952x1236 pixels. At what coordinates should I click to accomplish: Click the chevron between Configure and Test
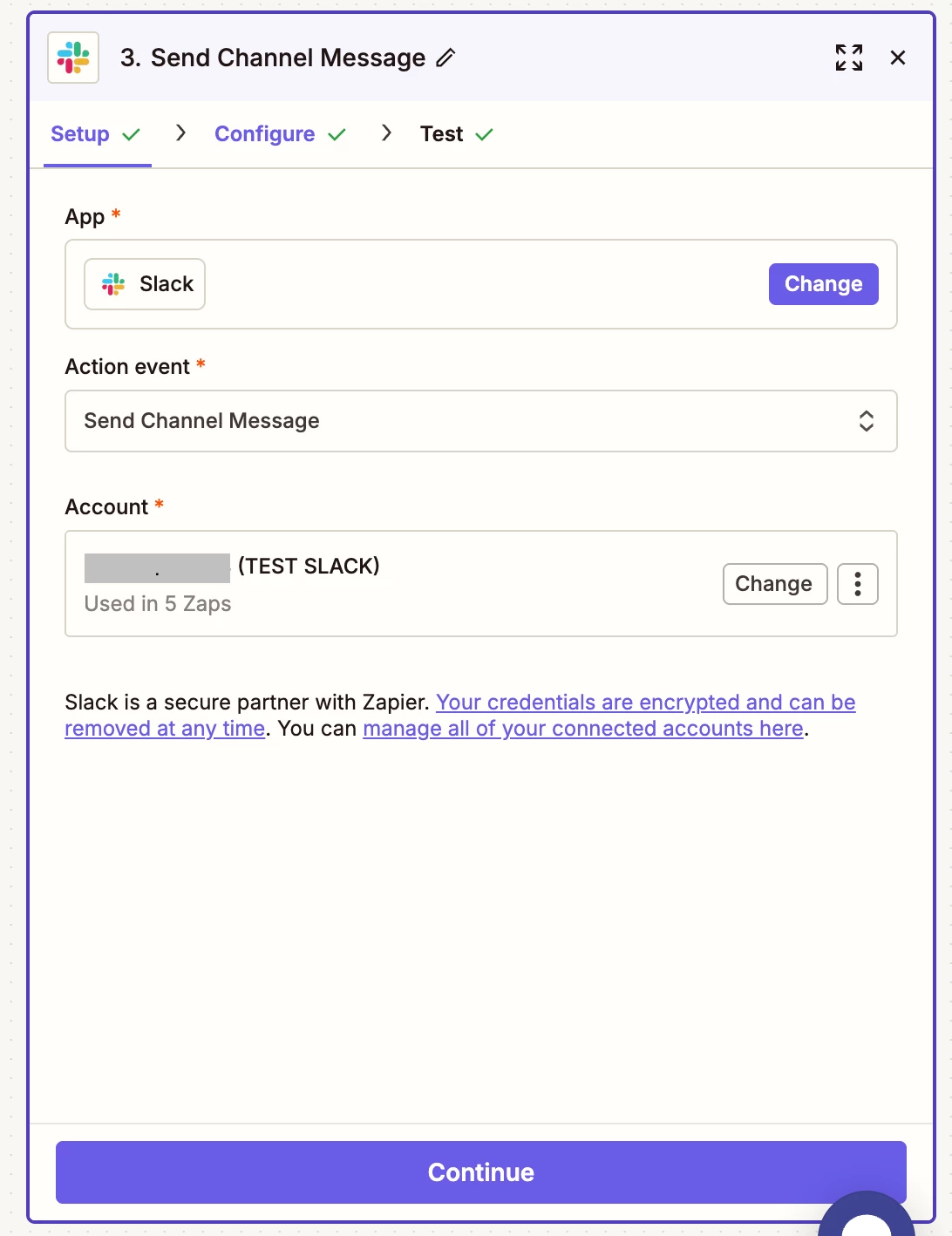tap(386, 133)
